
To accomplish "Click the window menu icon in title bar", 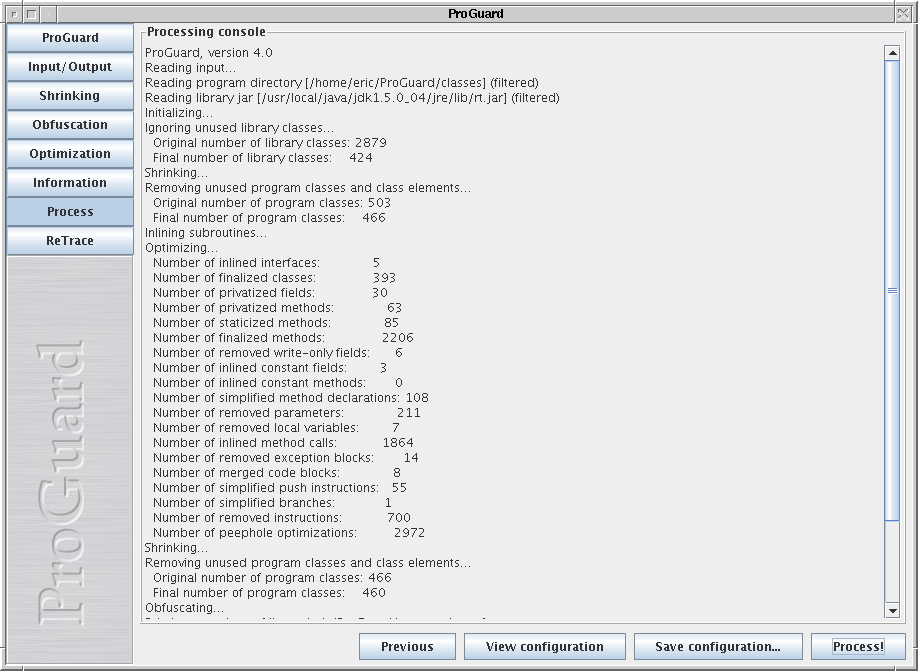I will [x=13, y=14].
